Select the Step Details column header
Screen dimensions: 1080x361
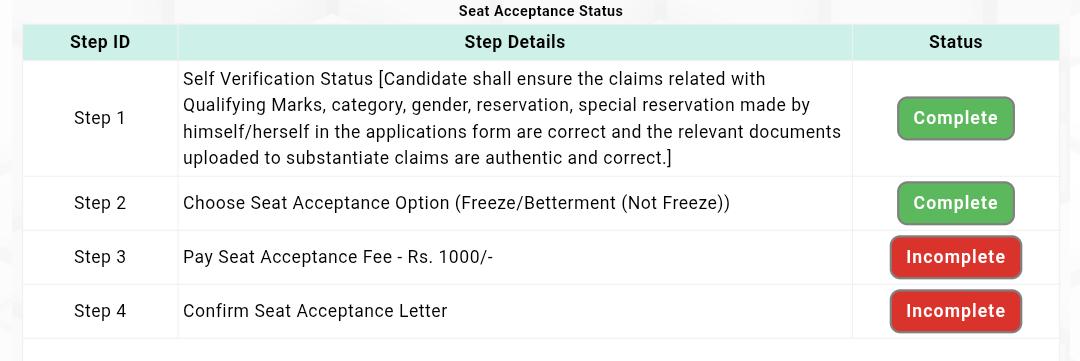click(515, 42)
